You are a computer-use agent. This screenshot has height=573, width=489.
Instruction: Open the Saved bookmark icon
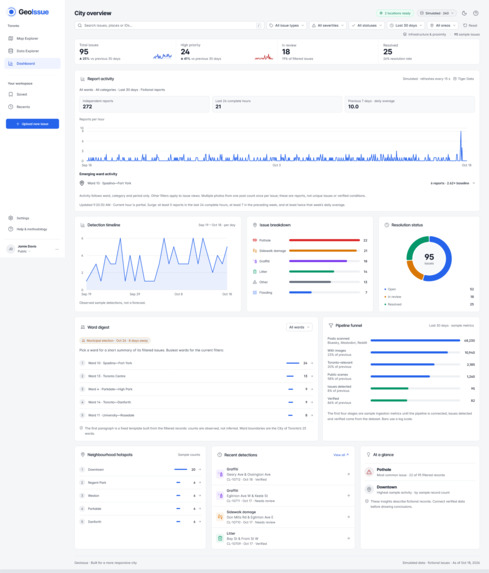11,94
